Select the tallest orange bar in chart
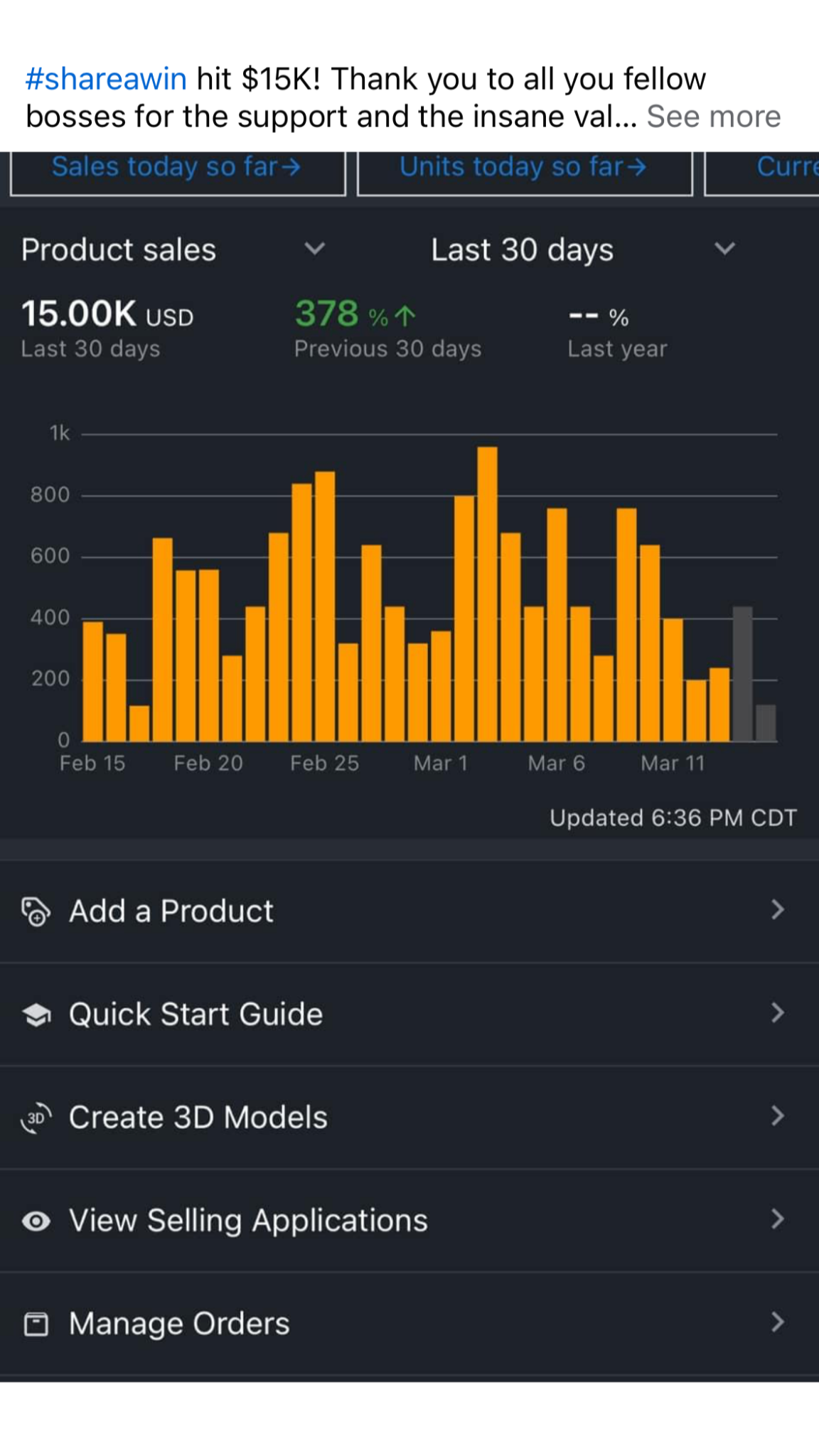This screenshot has width=819, height=1456. tap(487, 594)
